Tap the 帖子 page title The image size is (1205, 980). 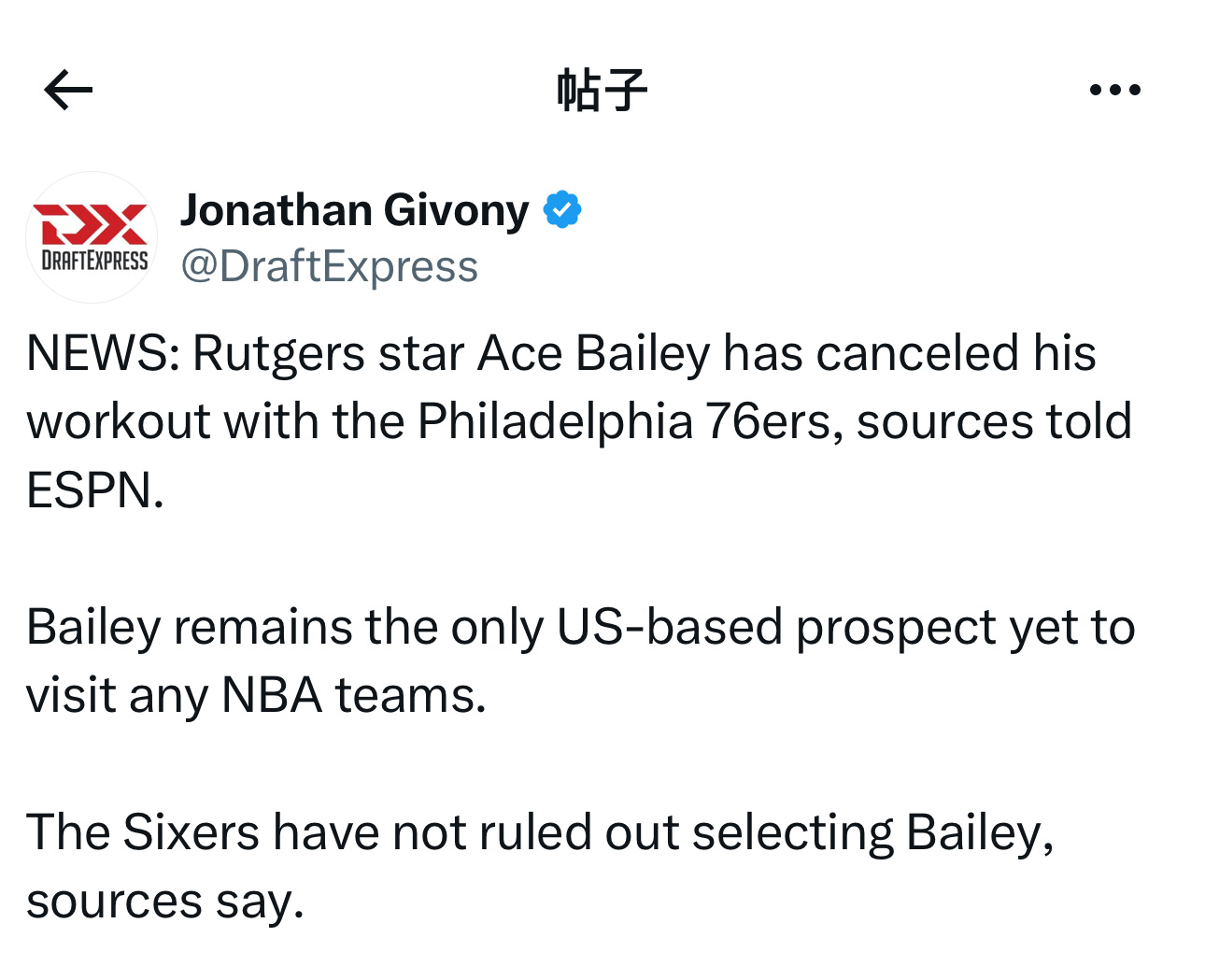pyautogui.click(x=602, y=91)
